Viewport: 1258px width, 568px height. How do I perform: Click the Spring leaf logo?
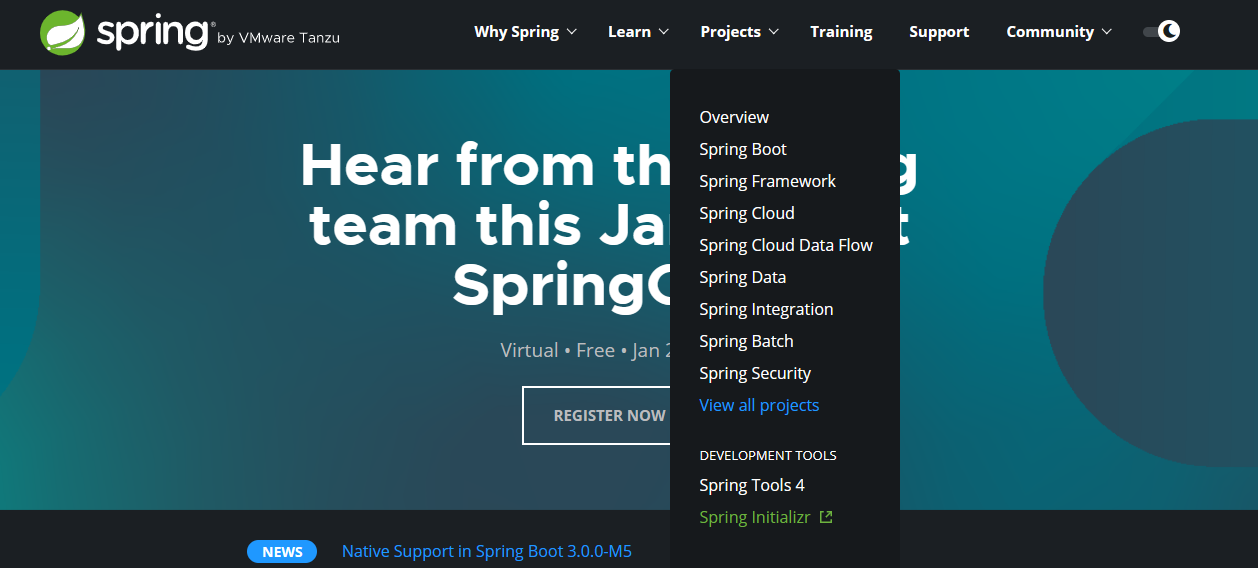coord(62,32)
